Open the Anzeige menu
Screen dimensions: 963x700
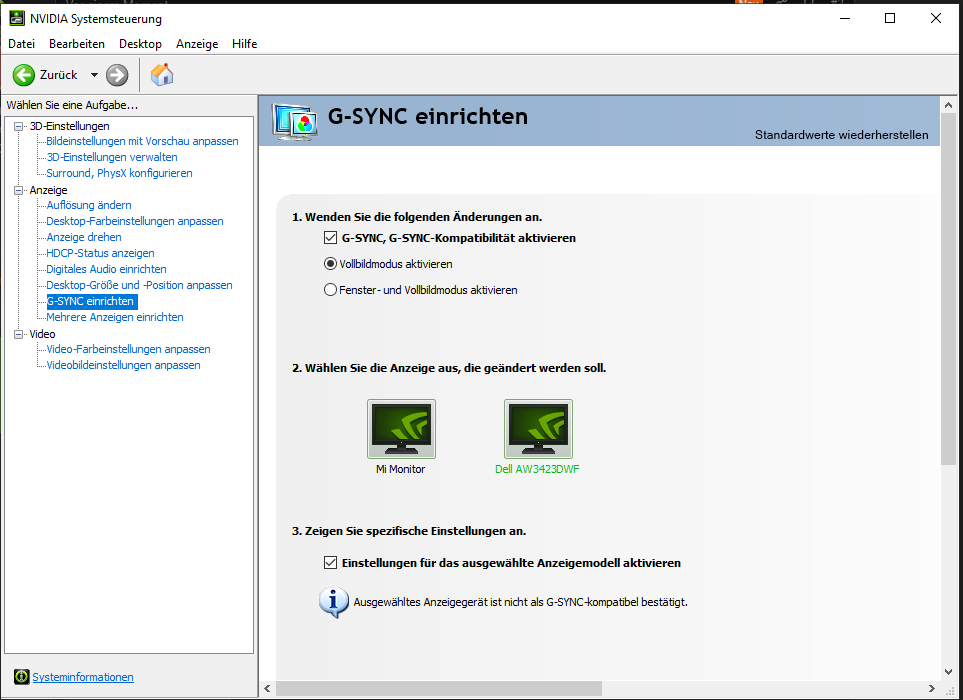[197, 44]
